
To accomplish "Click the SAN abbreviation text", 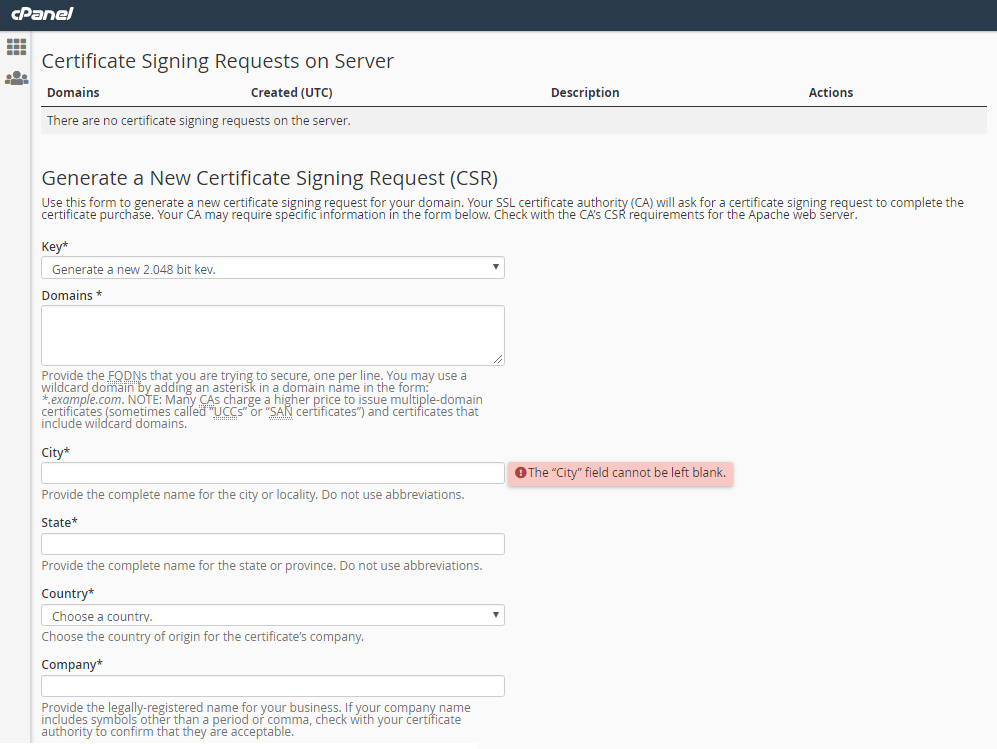I will (x=279, y=412).
